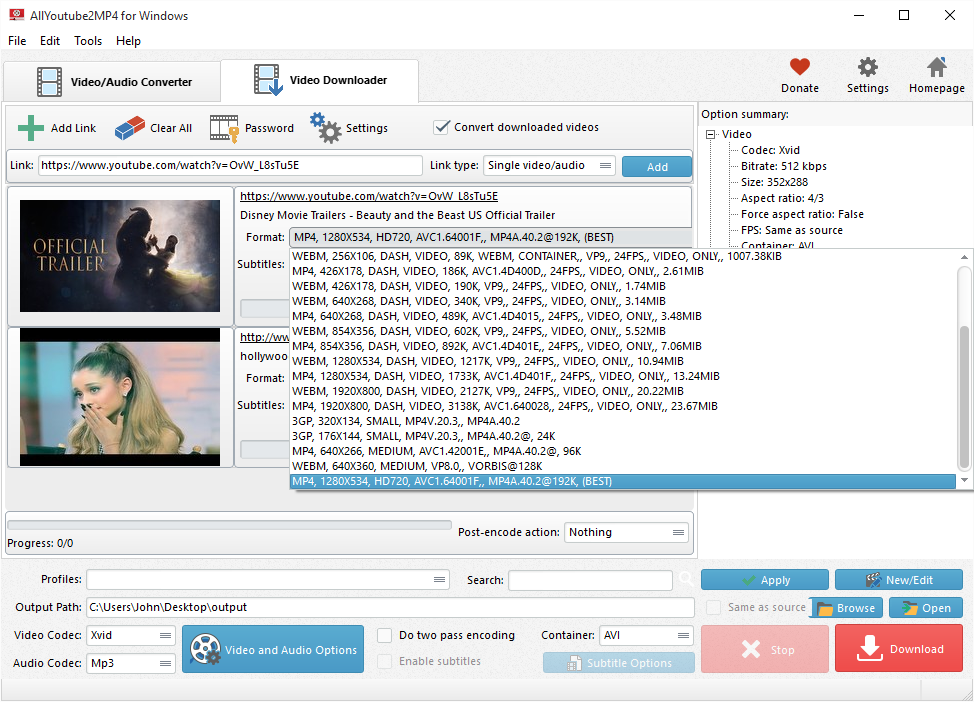Toggle Enable subtitles checkbox
This screenshot has height=702, width=974.
point(385,661)
